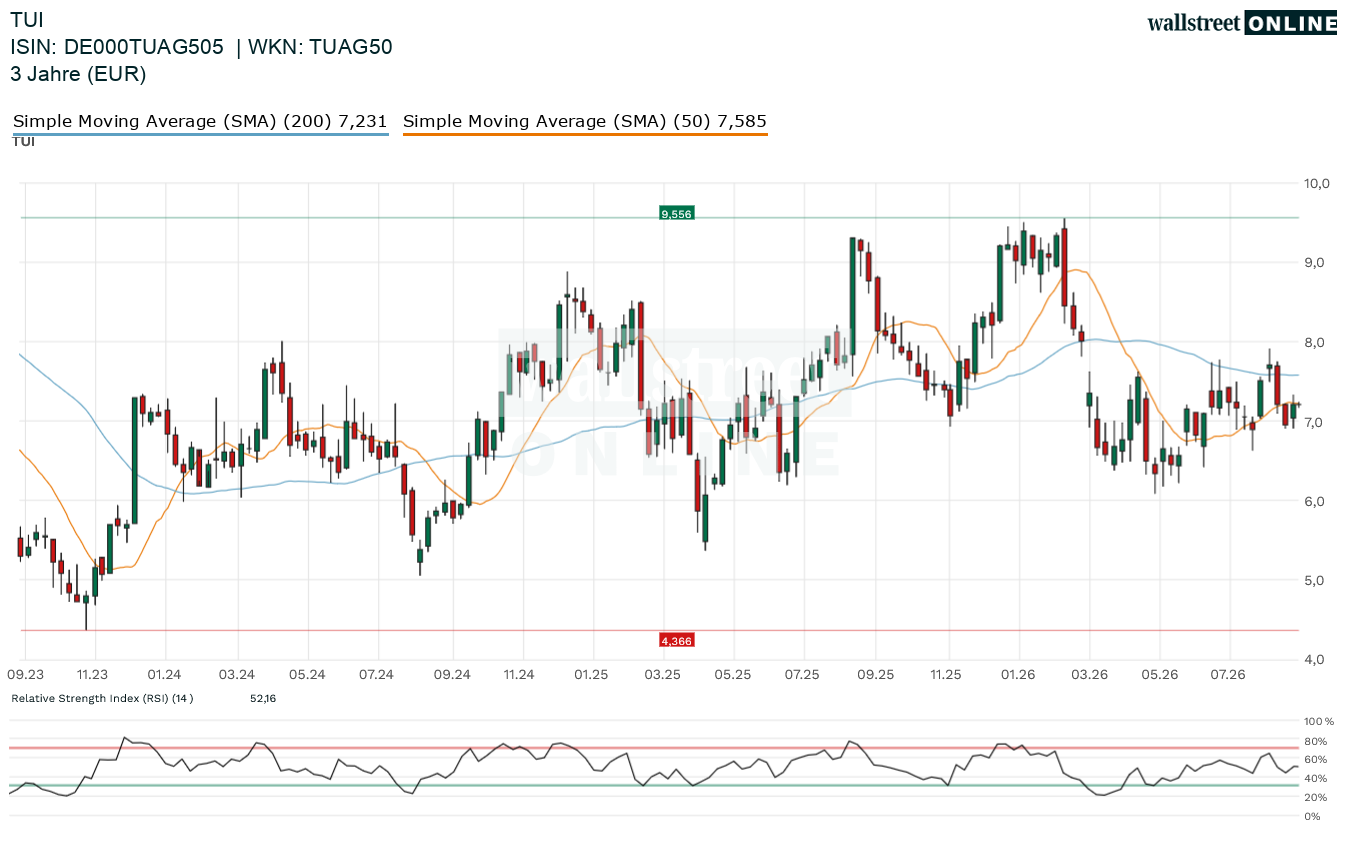This screenshot has width=1349, height=843.
Task: Click the 09.25 date axis label
Action: 876,675
